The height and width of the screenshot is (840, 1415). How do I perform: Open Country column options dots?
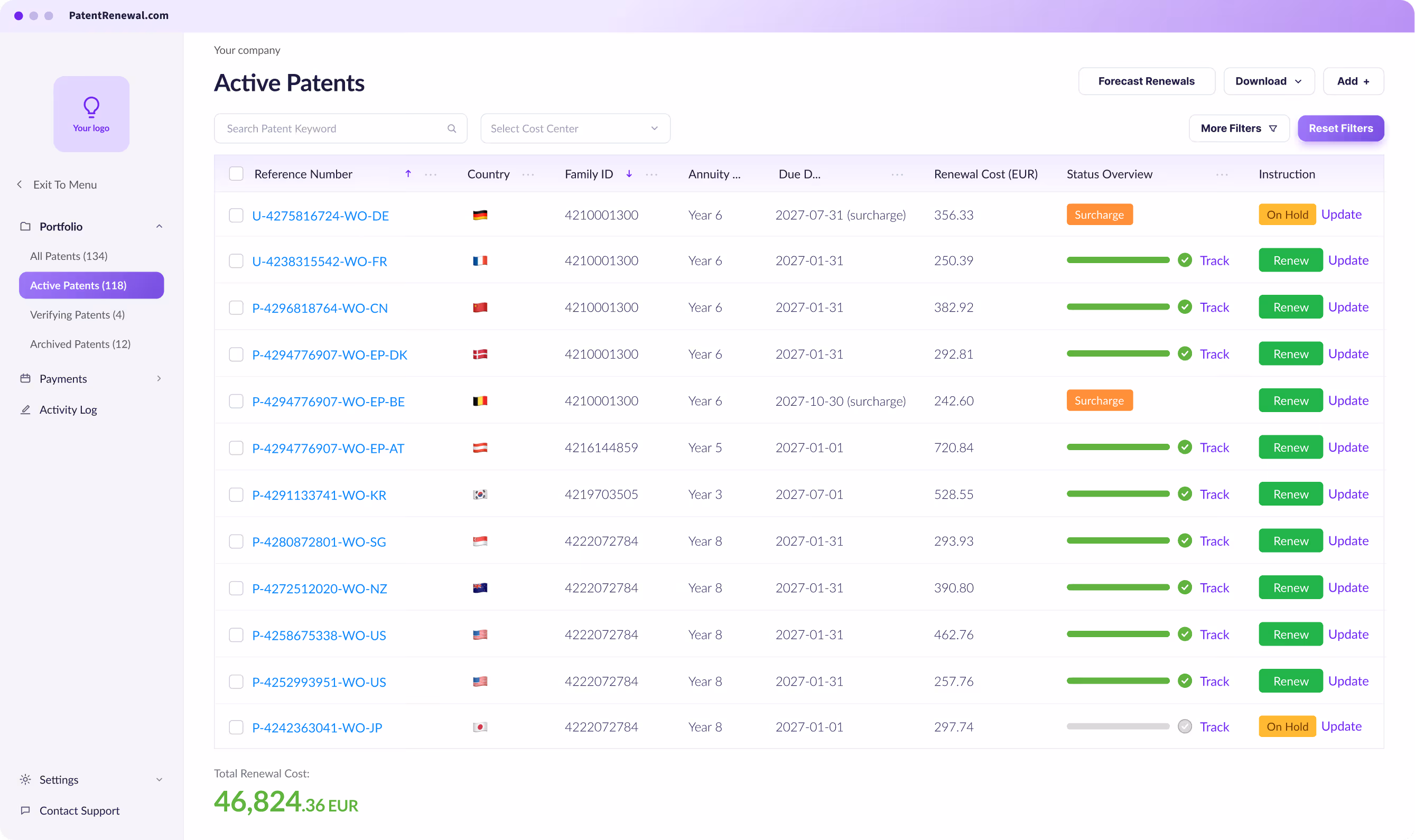528,174
